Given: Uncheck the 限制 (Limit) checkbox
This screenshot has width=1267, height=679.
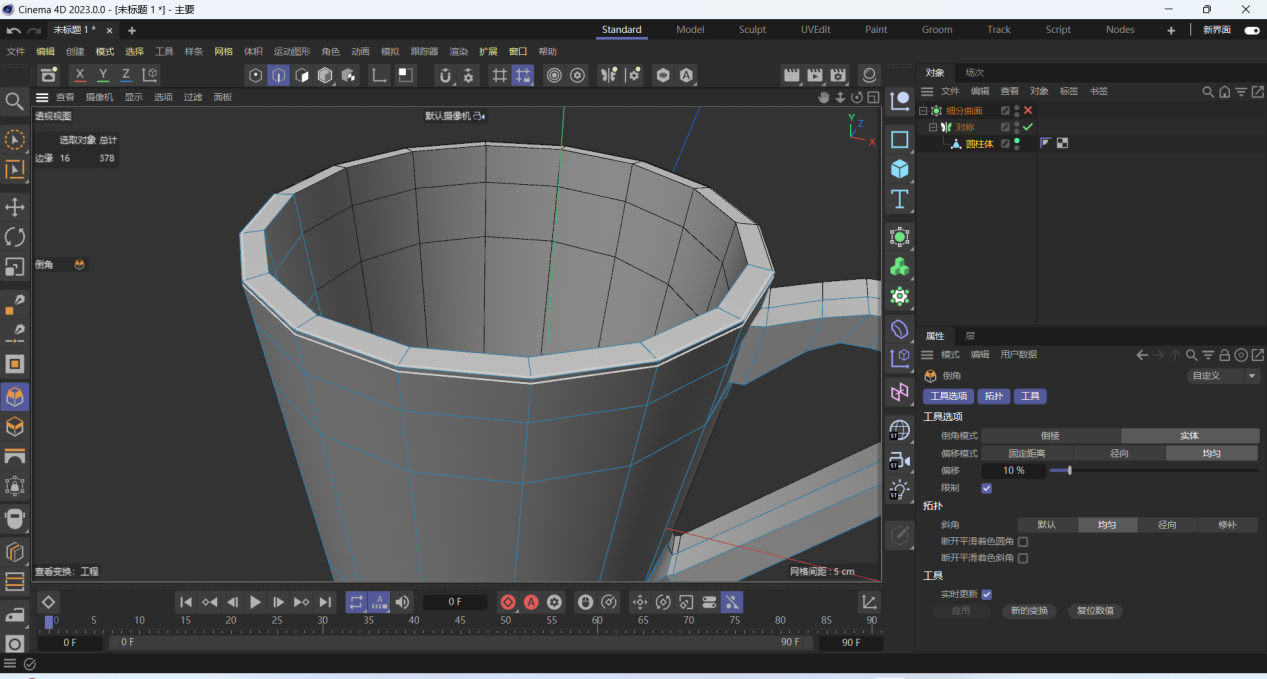Looking at the screenshot, I should 987,488.
